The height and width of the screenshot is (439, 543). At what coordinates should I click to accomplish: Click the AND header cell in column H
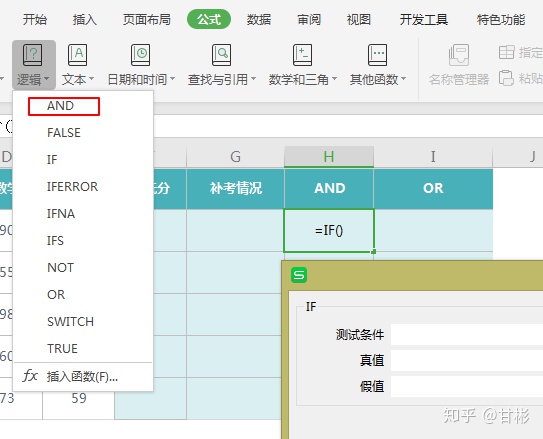tap(329, 189)
